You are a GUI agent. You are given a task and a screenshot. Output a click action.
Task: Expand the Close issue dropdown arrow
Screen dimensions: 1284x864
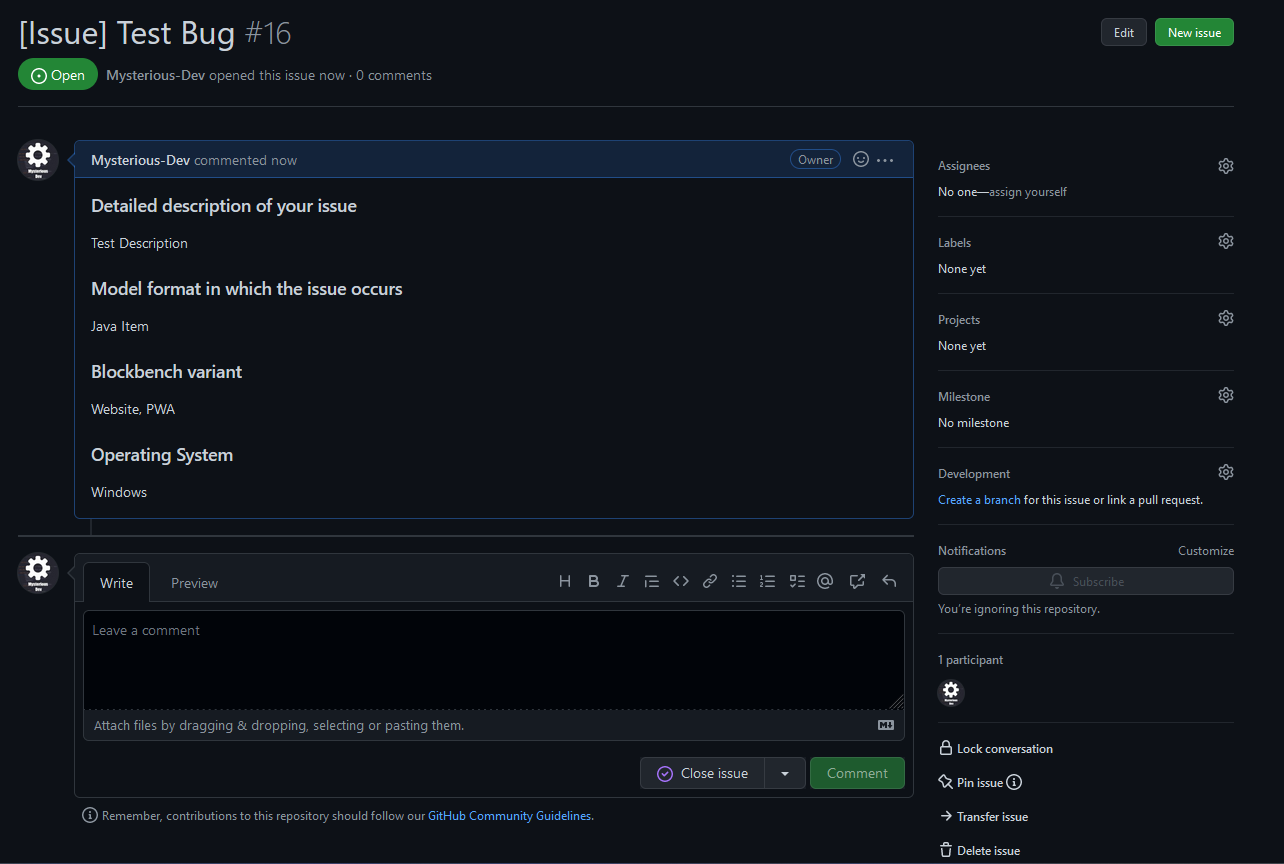[785, 773]
